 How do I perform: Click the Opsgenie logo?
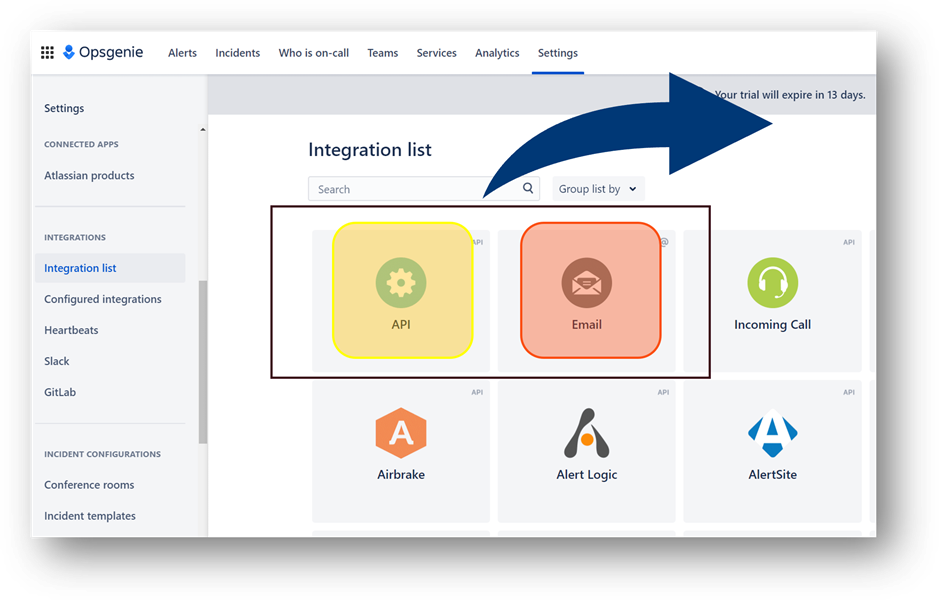pyautogui.click(x=103, y=53)
